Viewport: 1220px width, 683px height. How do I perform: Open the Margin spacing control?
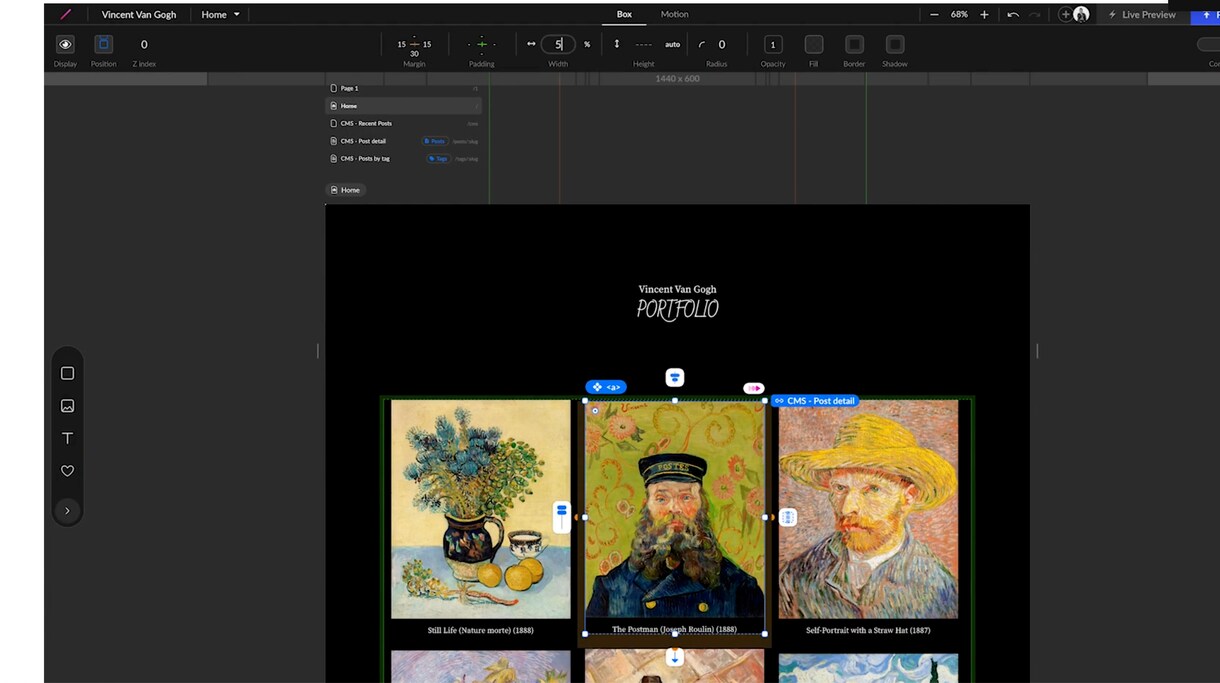(x=414, y=47)
